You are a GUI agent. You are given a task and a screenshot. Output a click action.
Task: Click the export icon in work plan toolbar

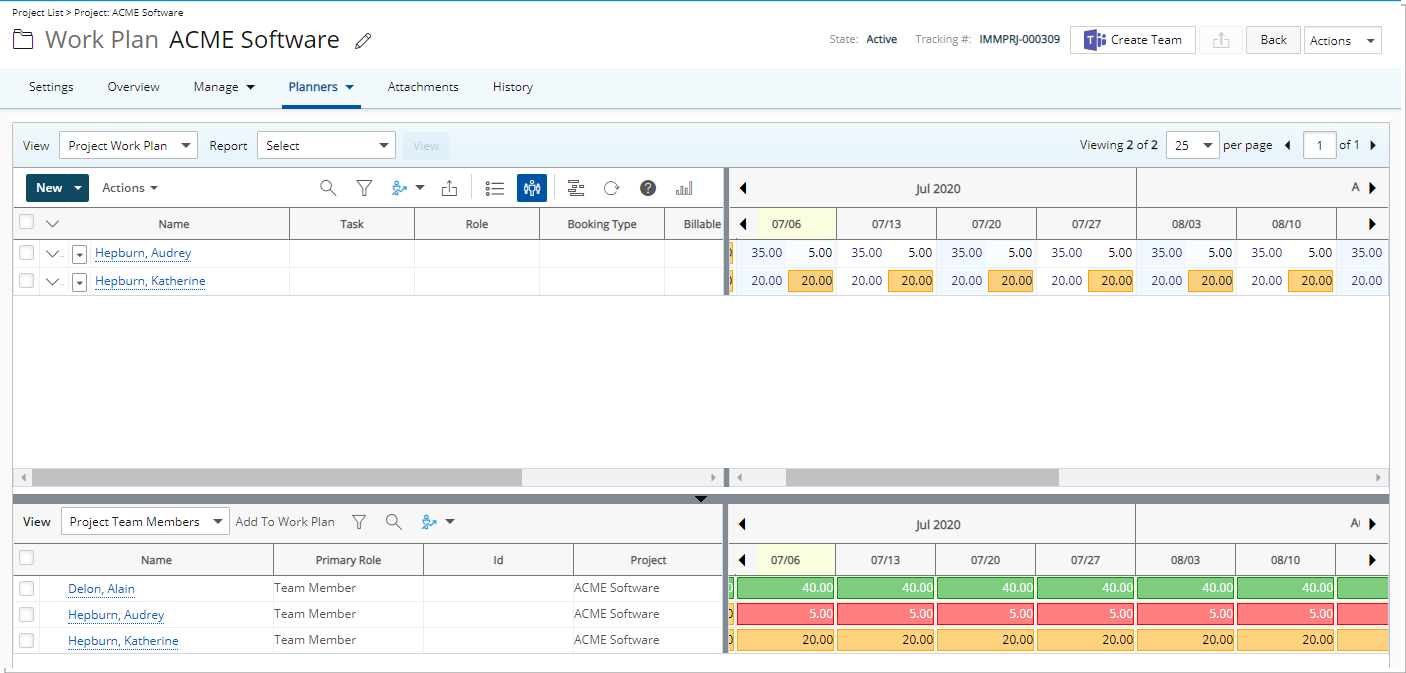[449, 188]
